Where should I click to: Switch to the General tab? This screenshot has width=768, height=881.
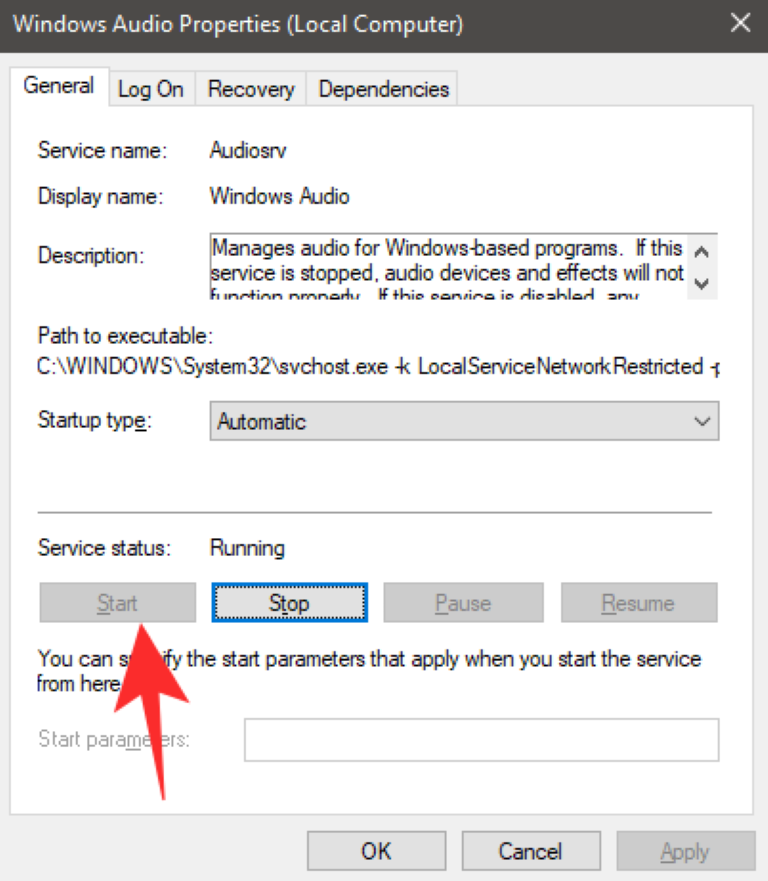click(x=59, y=86)
